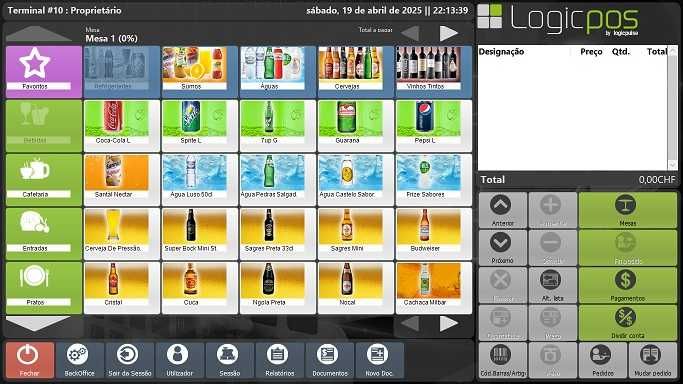683x384 pixels.
Task: Add Sprite L to the order
Action: tap(199, 125)
